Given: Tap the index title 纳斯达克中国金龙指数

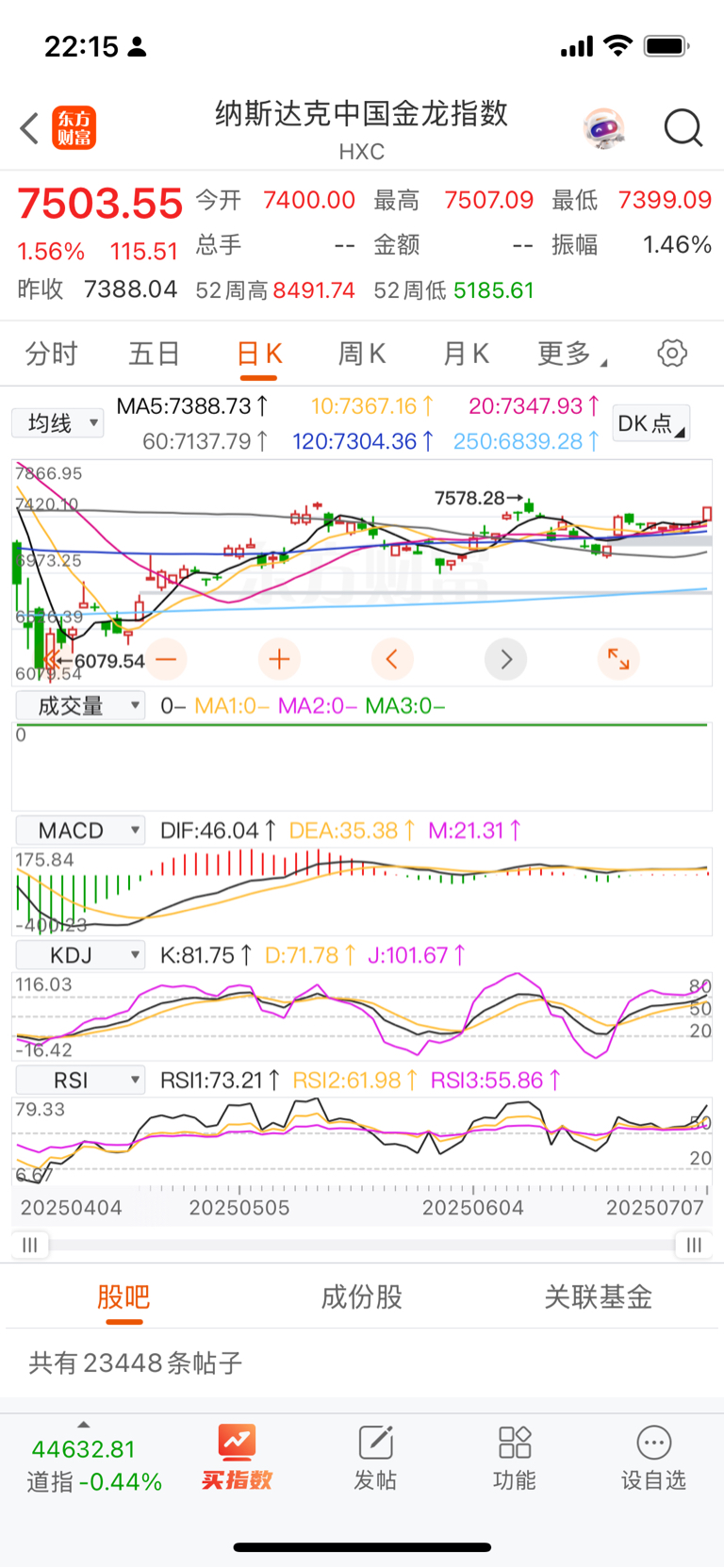Looking at the screenshot, I should pos(362,114).
